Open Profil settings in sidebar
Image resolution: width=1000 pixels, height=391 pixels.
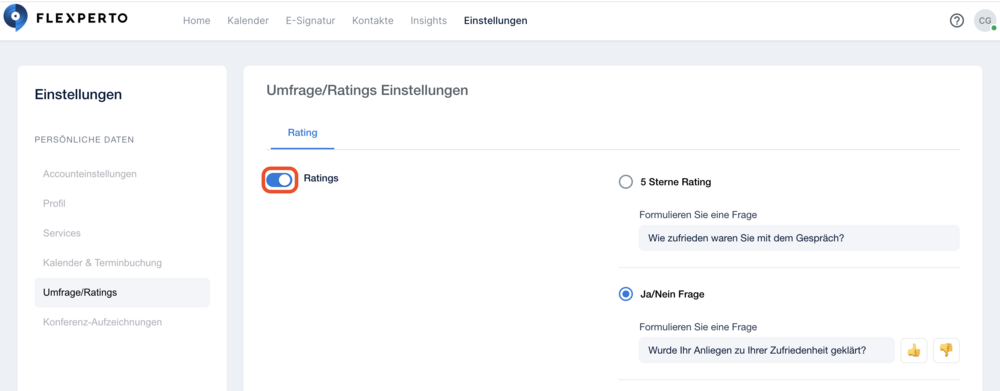pyautogui.click(x=54, y=203)
